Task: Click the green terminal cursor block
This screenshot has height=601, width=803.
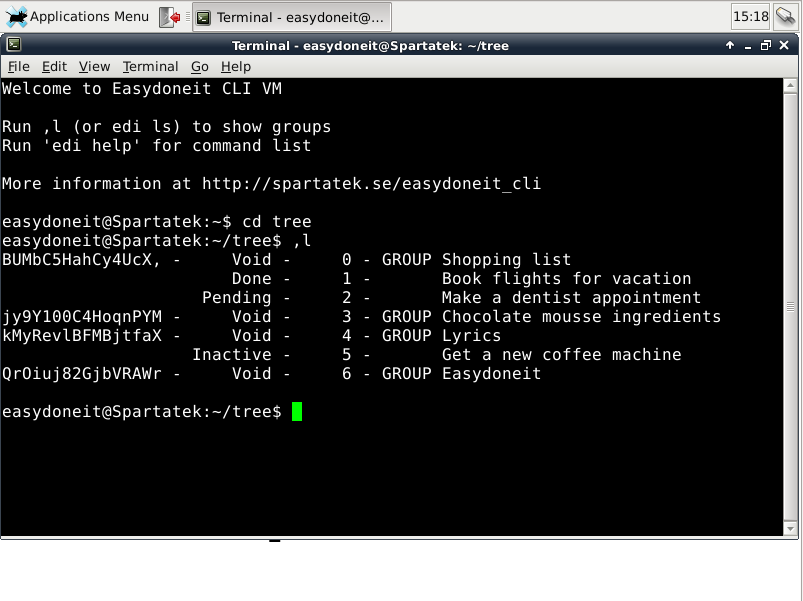Action: [297, 411]
